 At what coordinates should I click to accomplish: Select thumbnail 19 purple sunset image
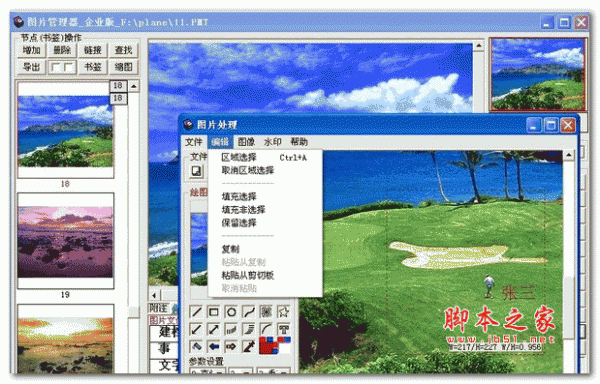tap(65, 241)
